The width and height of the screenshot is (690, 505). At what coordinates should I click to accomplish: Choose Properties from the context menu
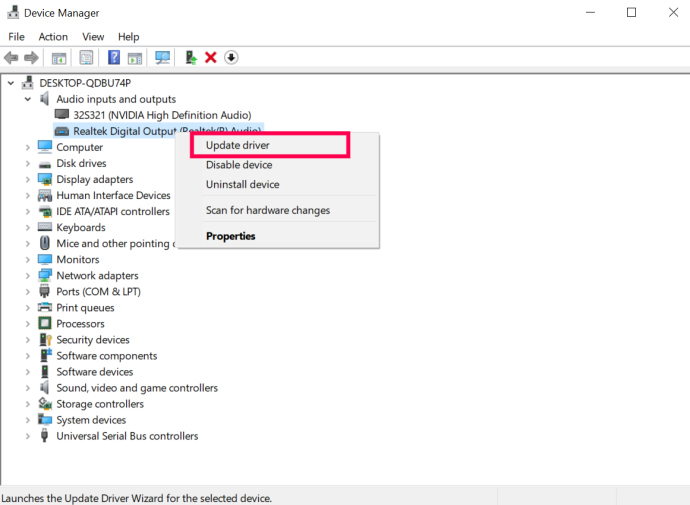277,236
